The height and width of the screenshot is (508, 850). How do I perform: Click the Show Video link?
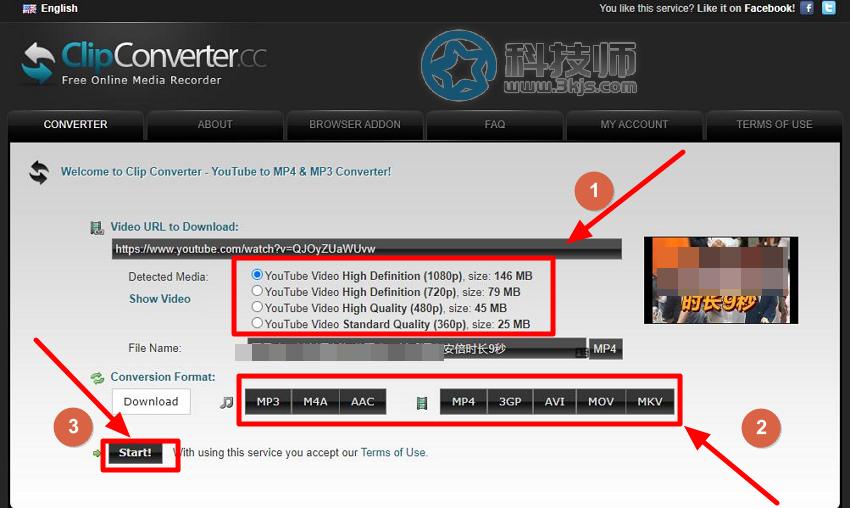pos(160,299)
